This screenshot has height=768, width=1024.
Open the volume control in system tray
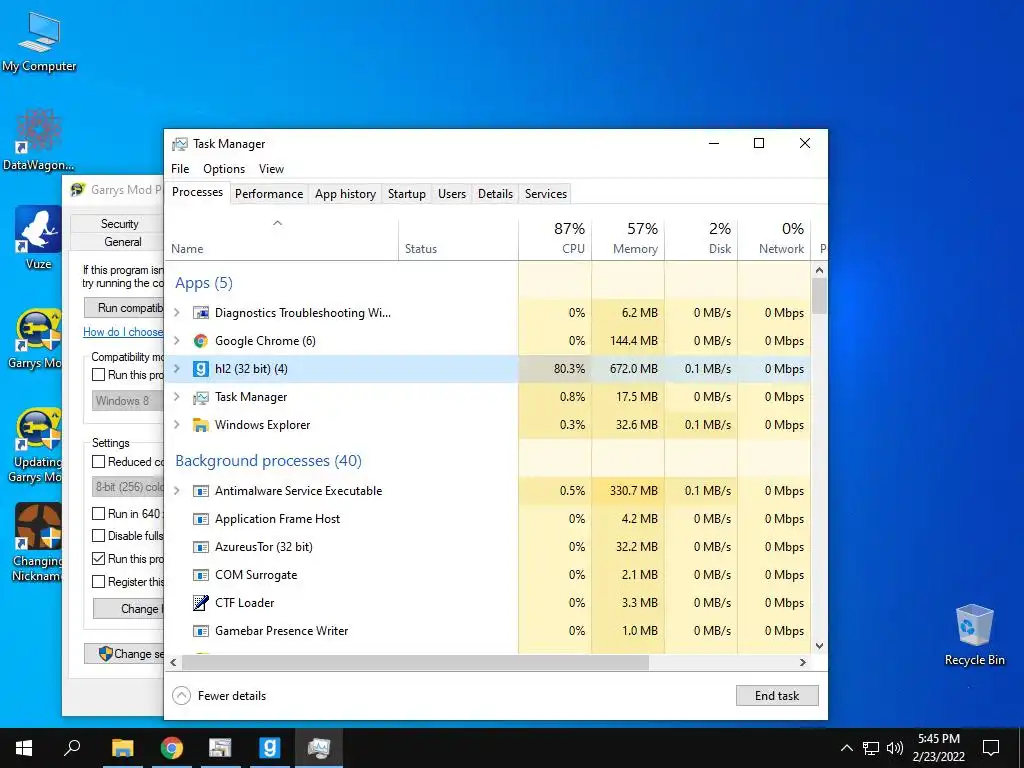point(895,748)
